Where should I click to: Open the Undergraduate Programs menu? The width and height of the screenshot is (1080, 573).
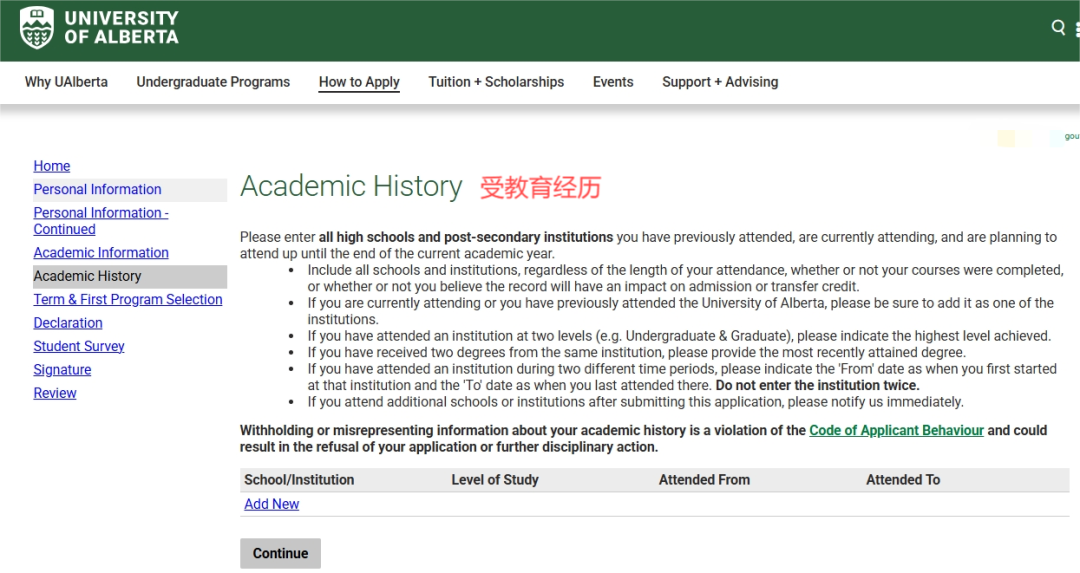point(213,82)
